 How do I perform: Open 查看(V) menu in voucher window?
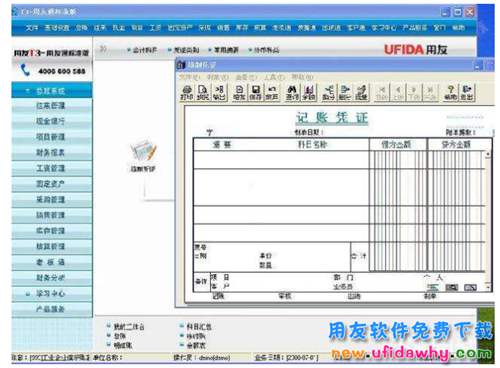pyautogui.click(x=246, y=77)
